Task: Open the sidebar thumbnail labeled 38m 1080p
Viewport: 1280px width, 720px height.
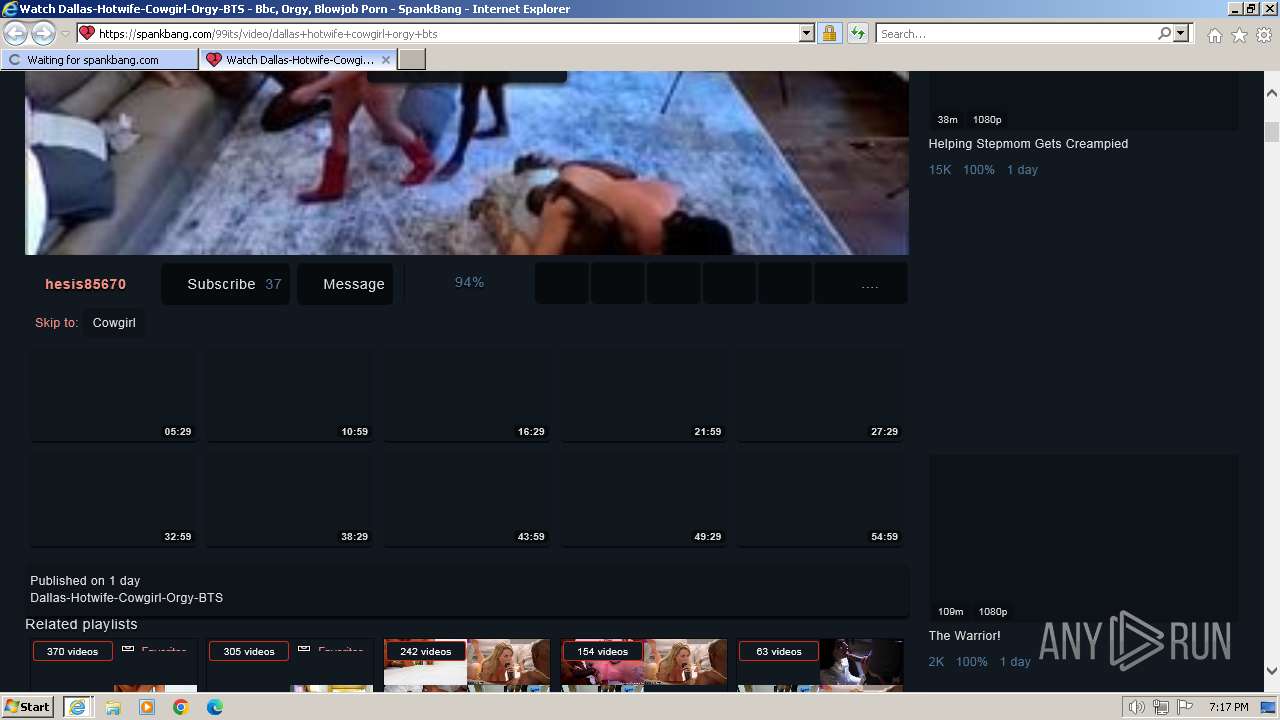Action: coord(1083,101)
